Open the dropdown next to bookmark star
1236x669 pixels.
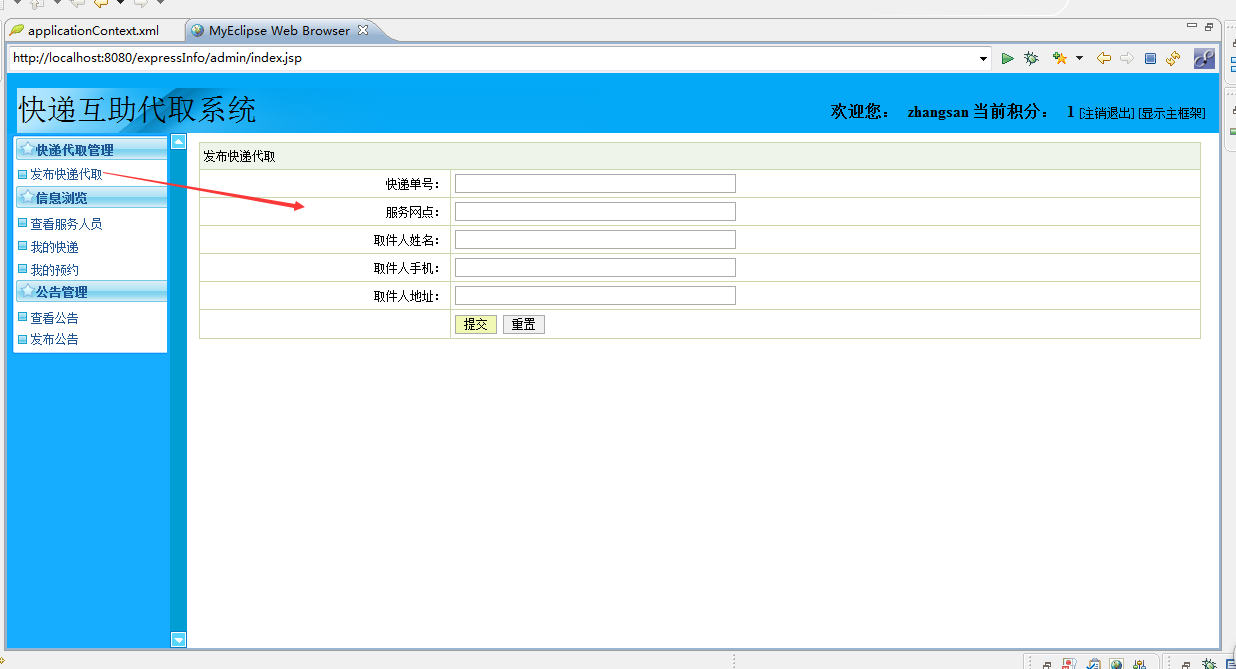tap(1078, 58)
